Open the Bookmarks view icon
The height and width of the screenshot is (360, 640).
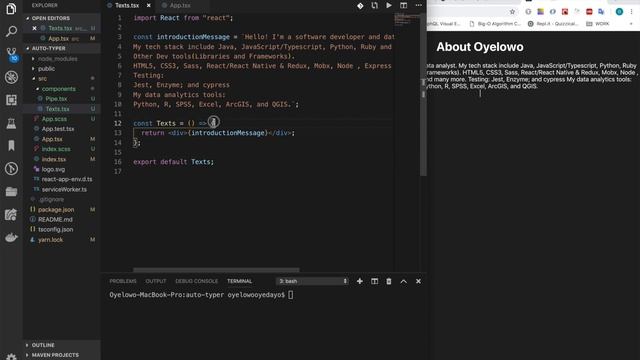pos(11,146)
